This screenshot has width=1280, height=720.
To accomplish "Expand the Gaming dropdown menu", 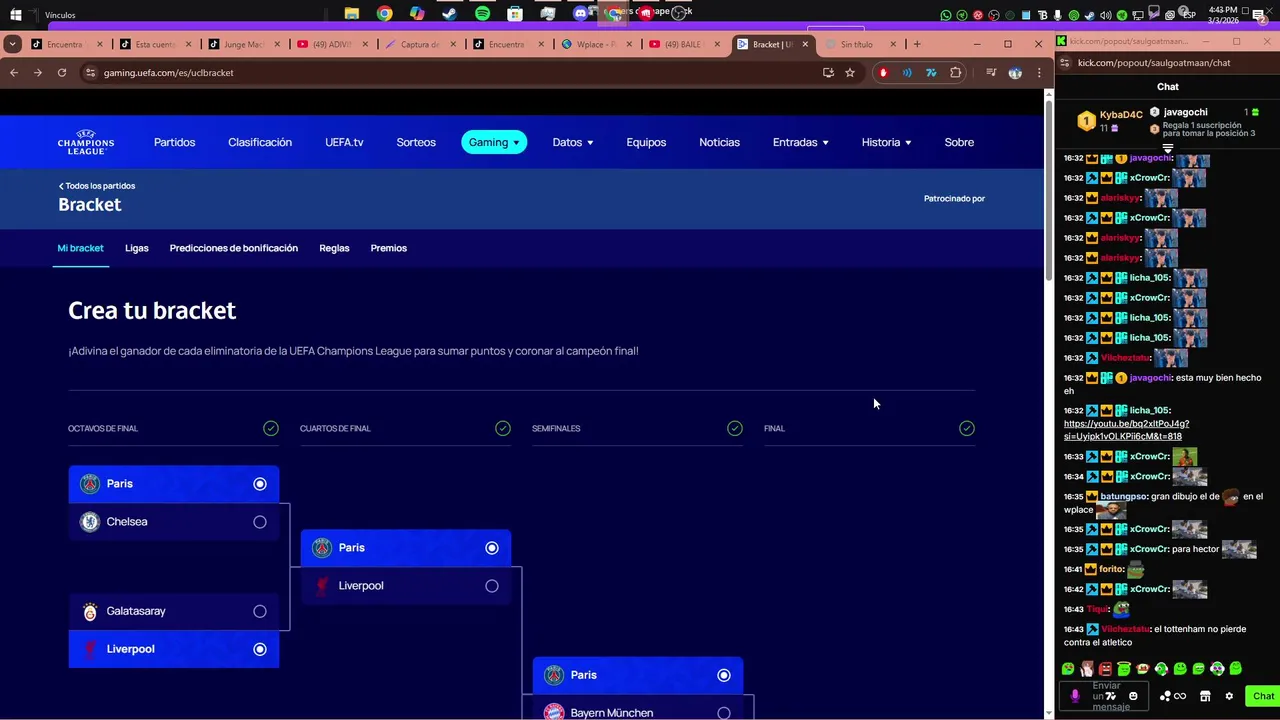I will point(494,142).
